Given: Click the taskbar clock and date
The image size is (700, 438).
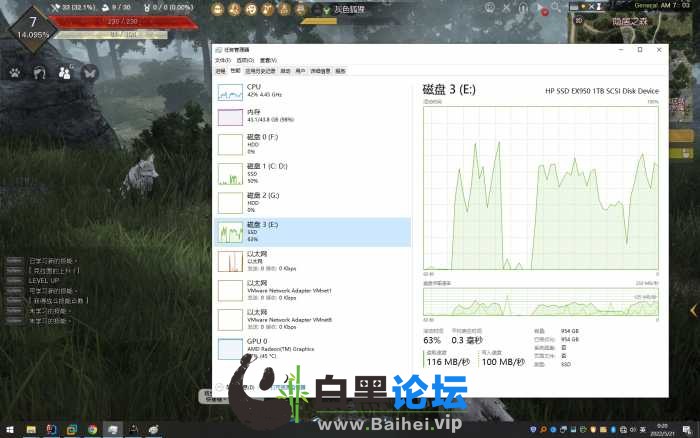Looking at the screenshot, I should pyautogui.click(x=662, y=430).
